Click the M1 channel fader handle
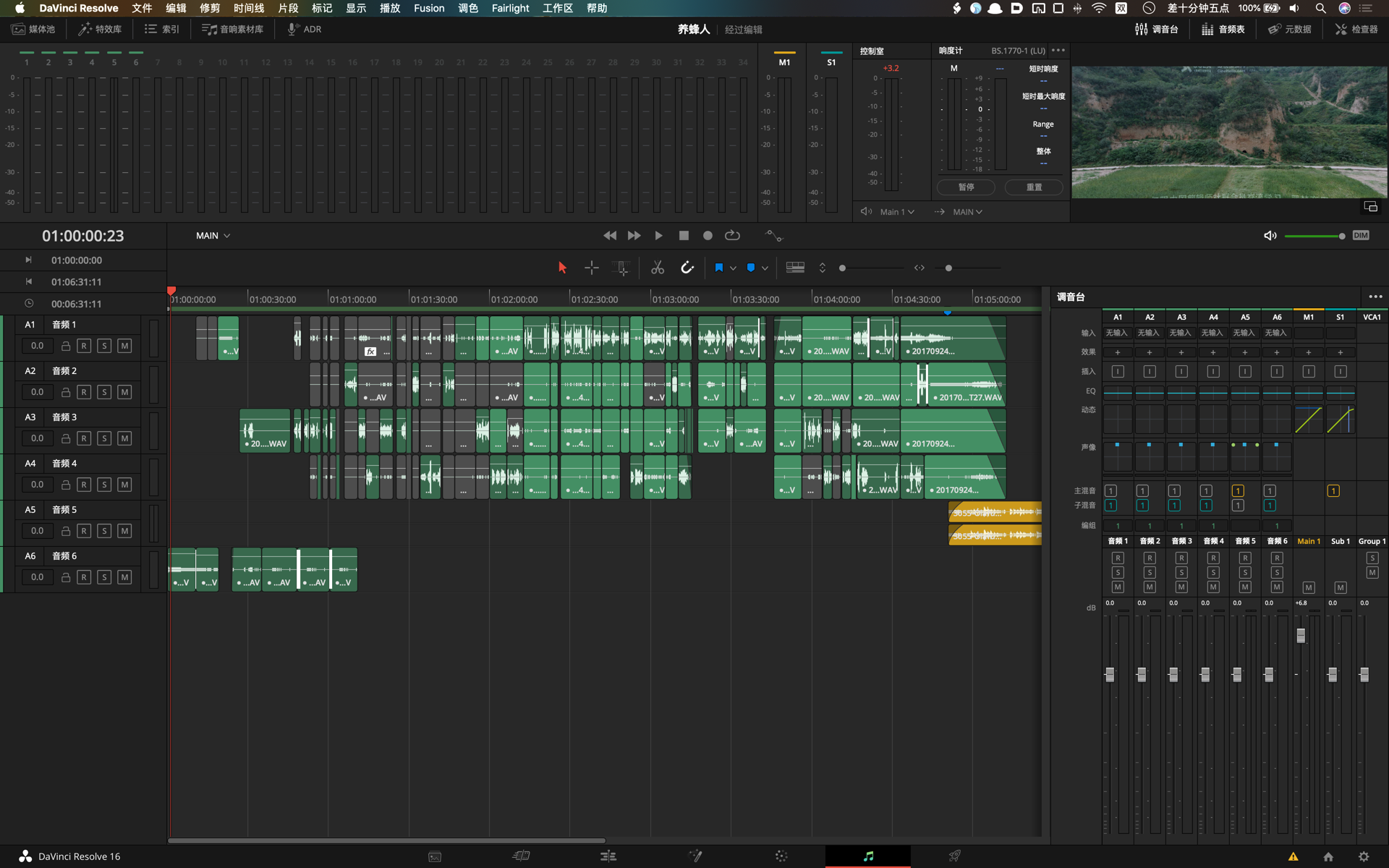1389x868 pixels. tap(1301, 636)
